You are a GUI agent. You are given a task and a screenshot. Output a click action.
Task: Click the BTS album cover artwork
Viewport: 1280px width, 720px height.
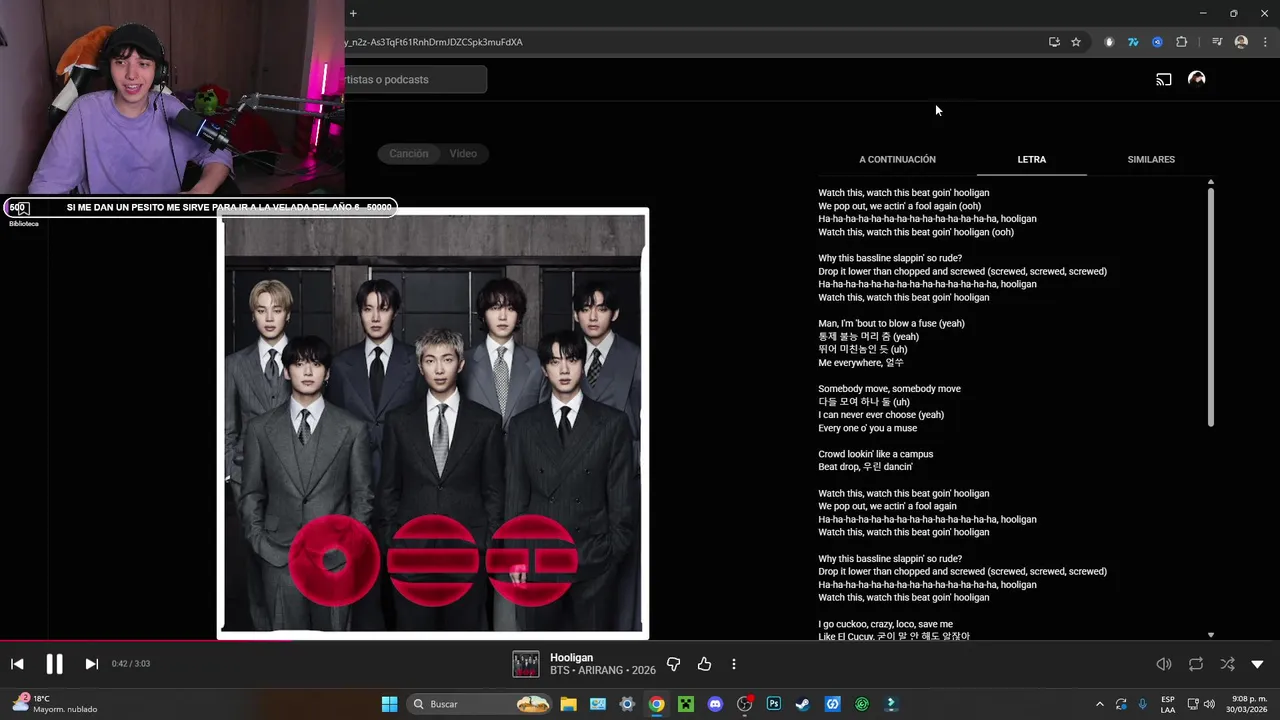[433, 423]
